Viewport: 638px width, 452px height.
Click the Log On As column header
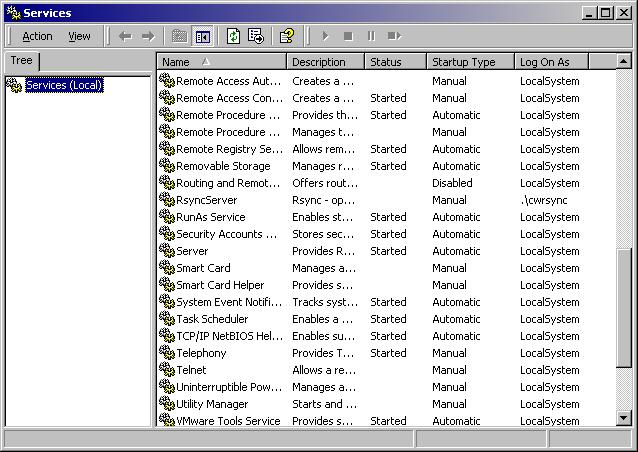pyautogui.click(x=560, y=62)
